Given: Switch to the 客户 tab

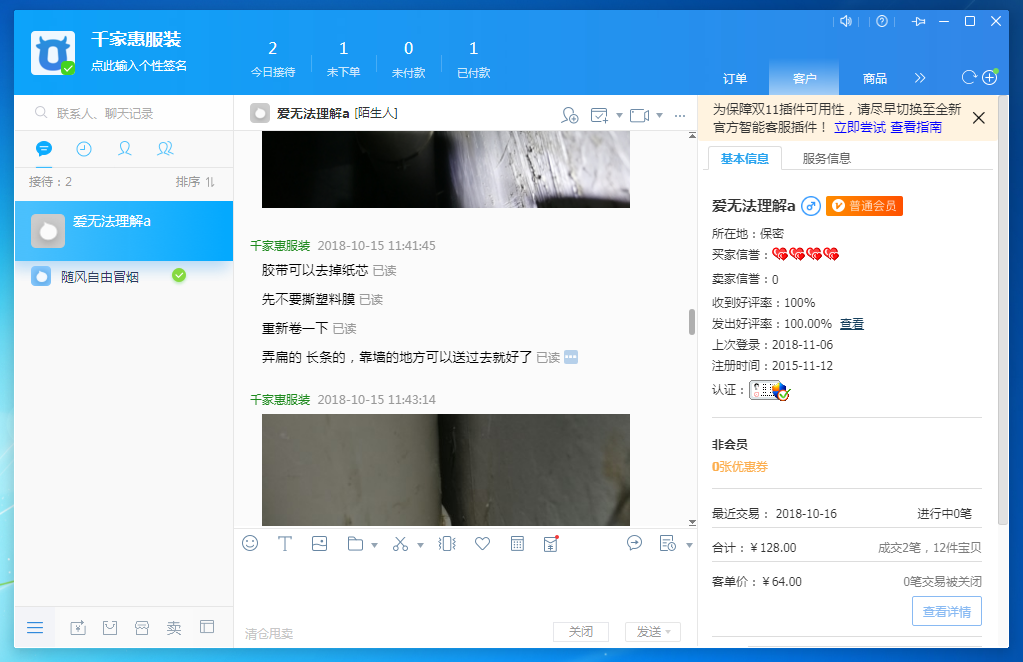Looking at the screenshot, I should click(804, 78).
